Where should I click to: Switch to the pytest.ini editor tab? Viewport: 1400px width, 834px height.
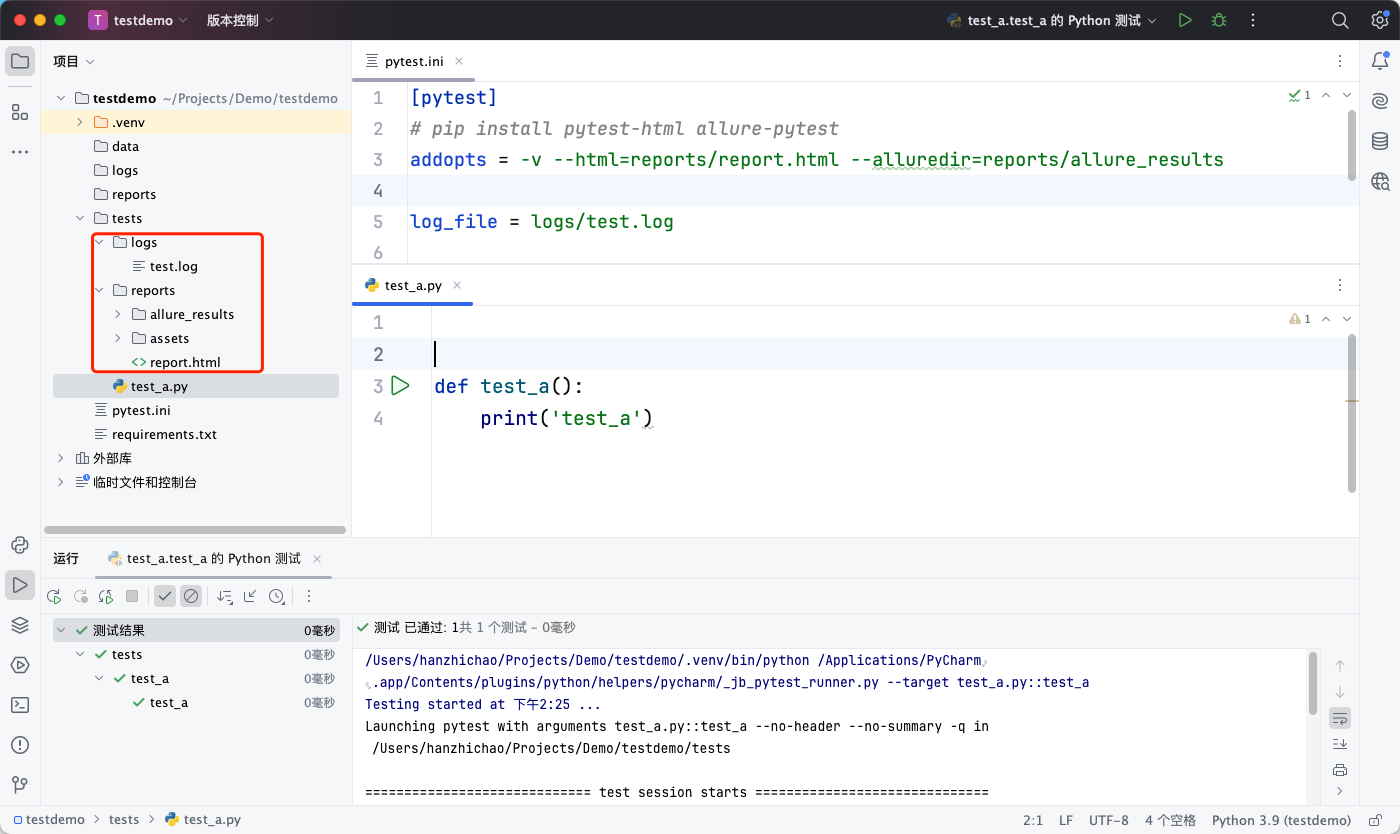[413, 61]
